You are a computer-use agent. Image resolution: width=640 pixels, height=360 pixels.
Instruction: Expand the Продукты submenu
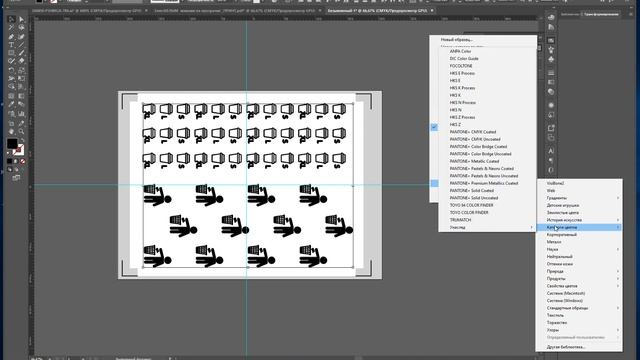579,279
